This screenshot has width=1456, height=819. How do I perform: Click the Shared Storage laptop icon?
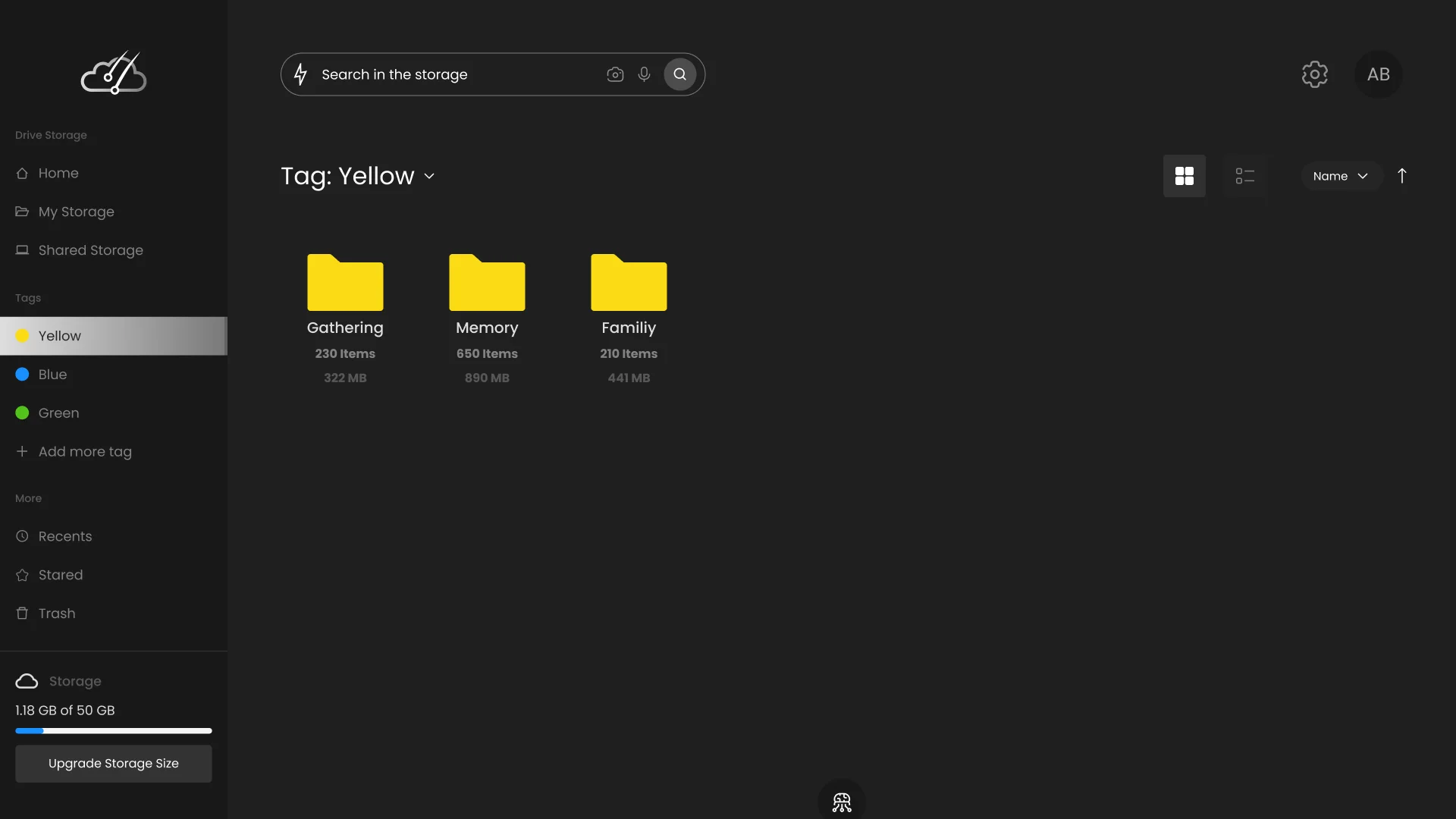click(x=22, y=250)
